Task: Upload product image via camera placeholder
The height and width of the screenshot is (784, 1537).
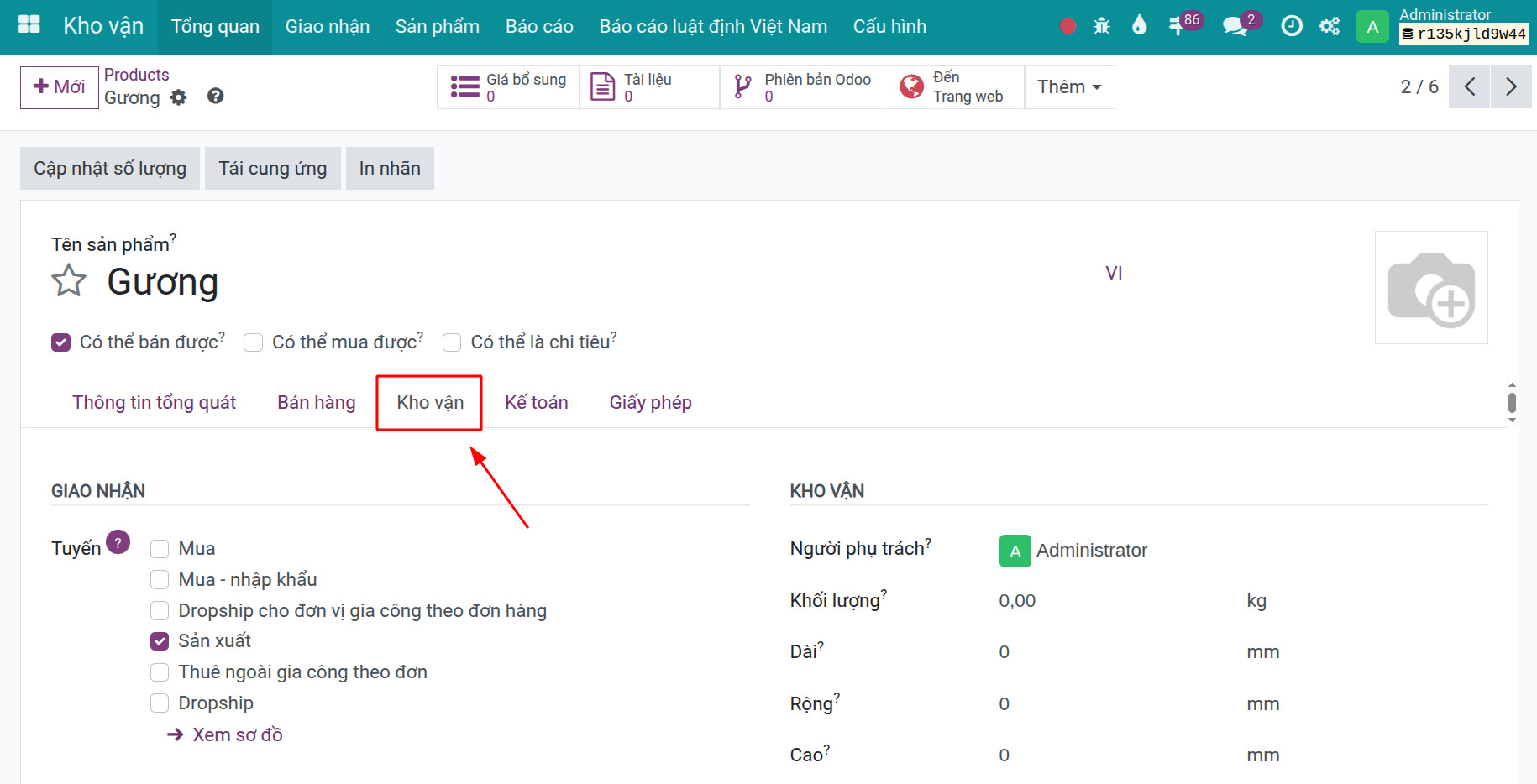Action: tap(1430, 288)
